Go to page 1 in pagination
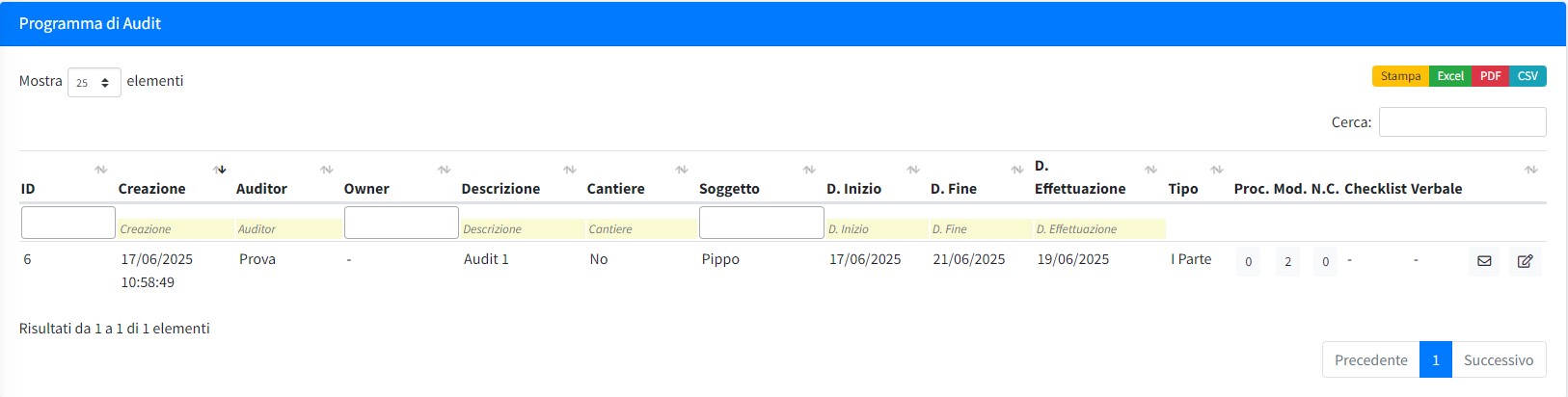Viewport: 1568px width, 397px height. coord(1435,359)
